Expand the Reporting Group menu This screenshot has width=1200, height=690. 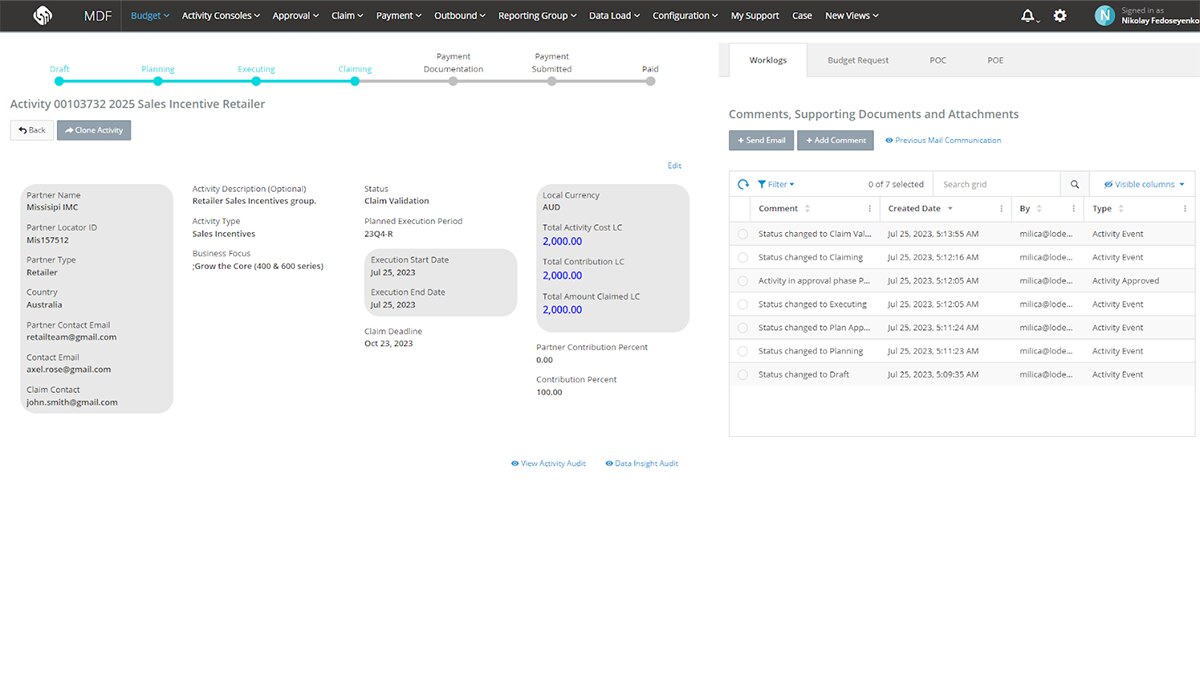click(x=537, y=16)
